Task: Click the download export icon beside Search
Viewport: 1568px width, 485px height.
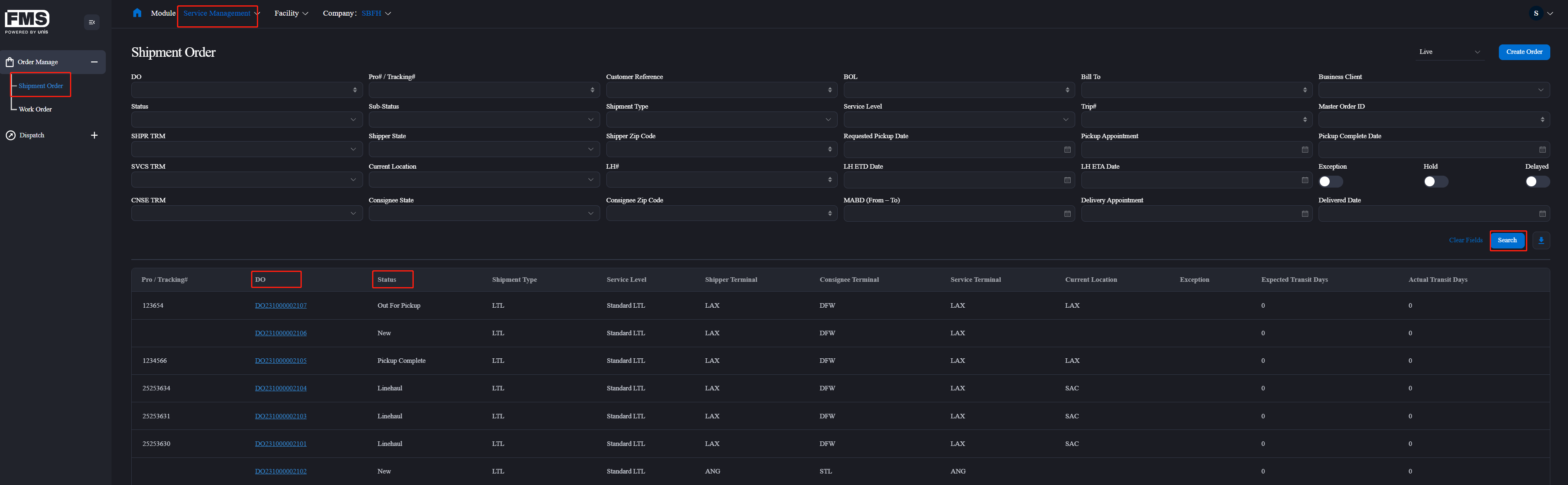Action: pyautogui.click(x=1541, y=240)
